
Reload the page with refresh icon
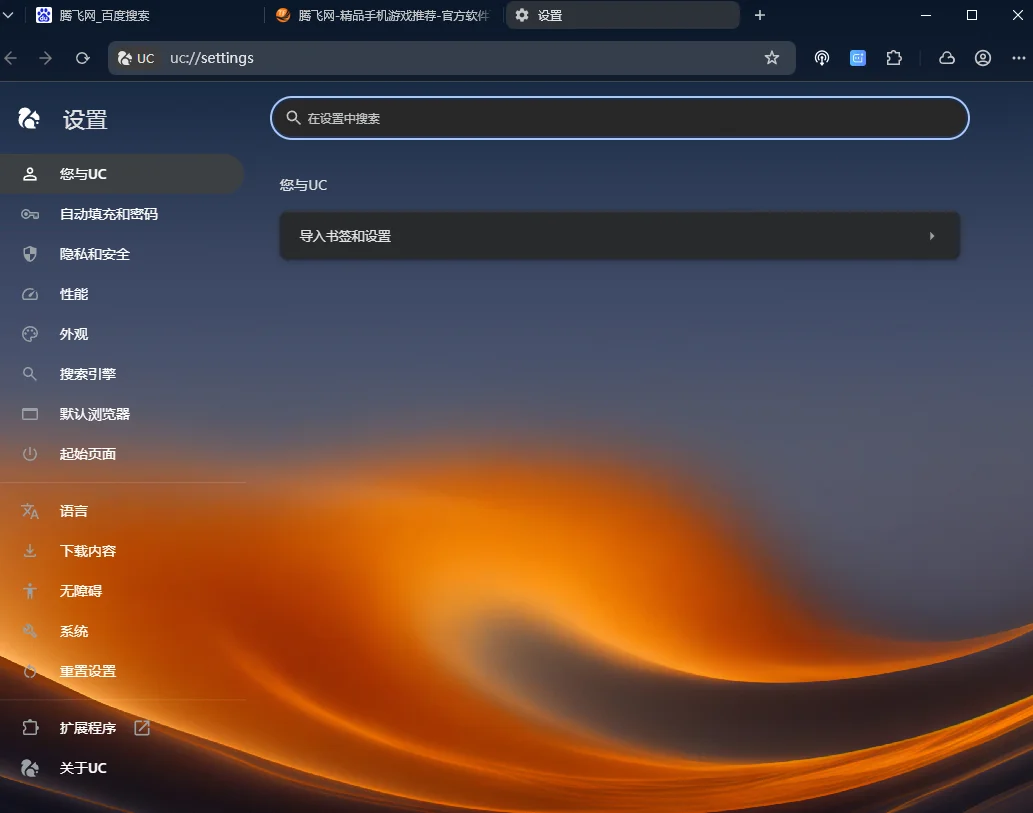coord(82,58)
